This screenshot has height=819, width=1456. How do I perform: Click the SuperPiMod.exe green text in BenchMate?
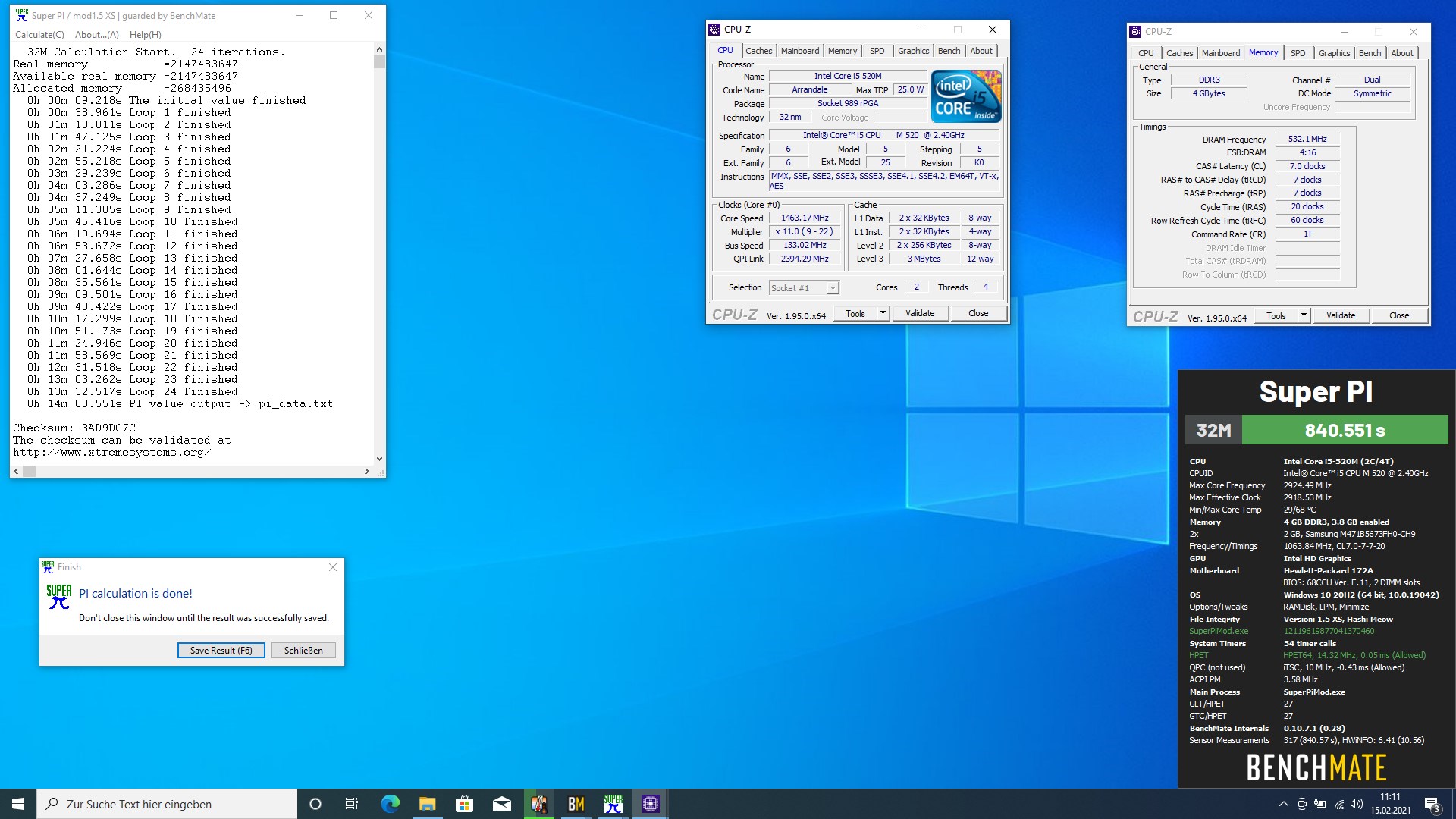(x=1219, y=631)
